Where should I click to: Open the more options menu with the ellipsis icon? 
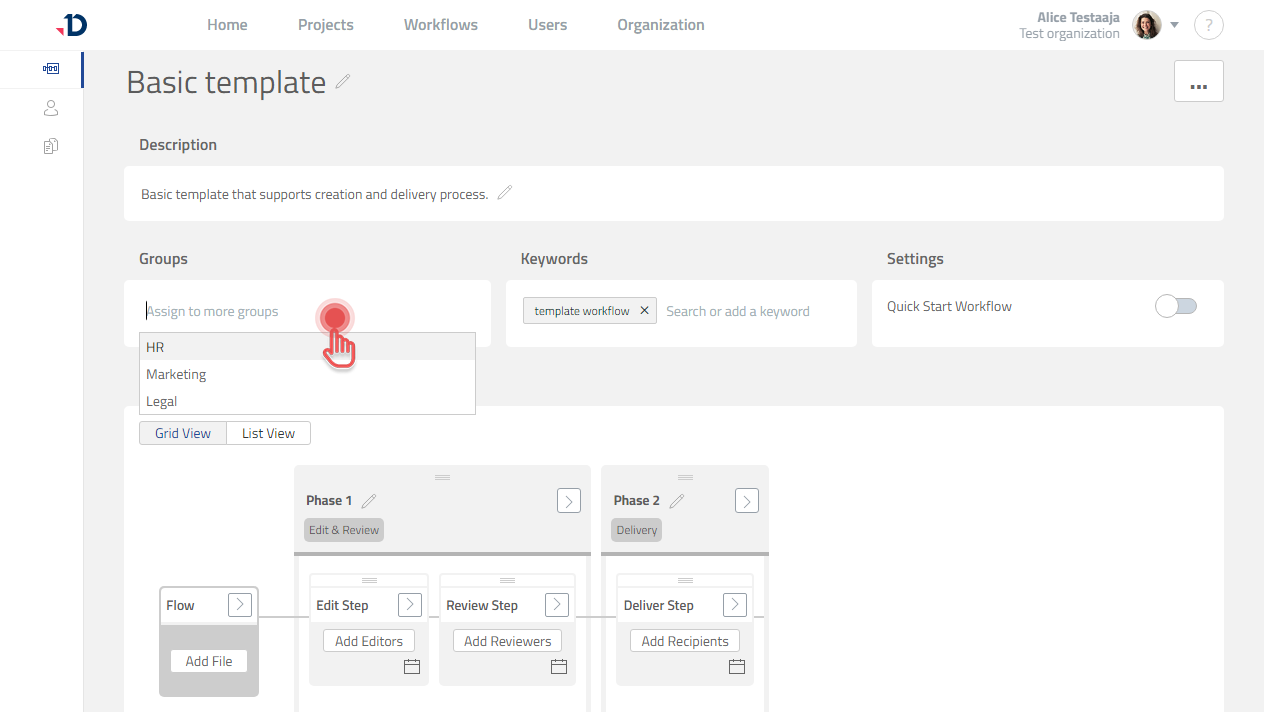click(x=1198, y=81)
